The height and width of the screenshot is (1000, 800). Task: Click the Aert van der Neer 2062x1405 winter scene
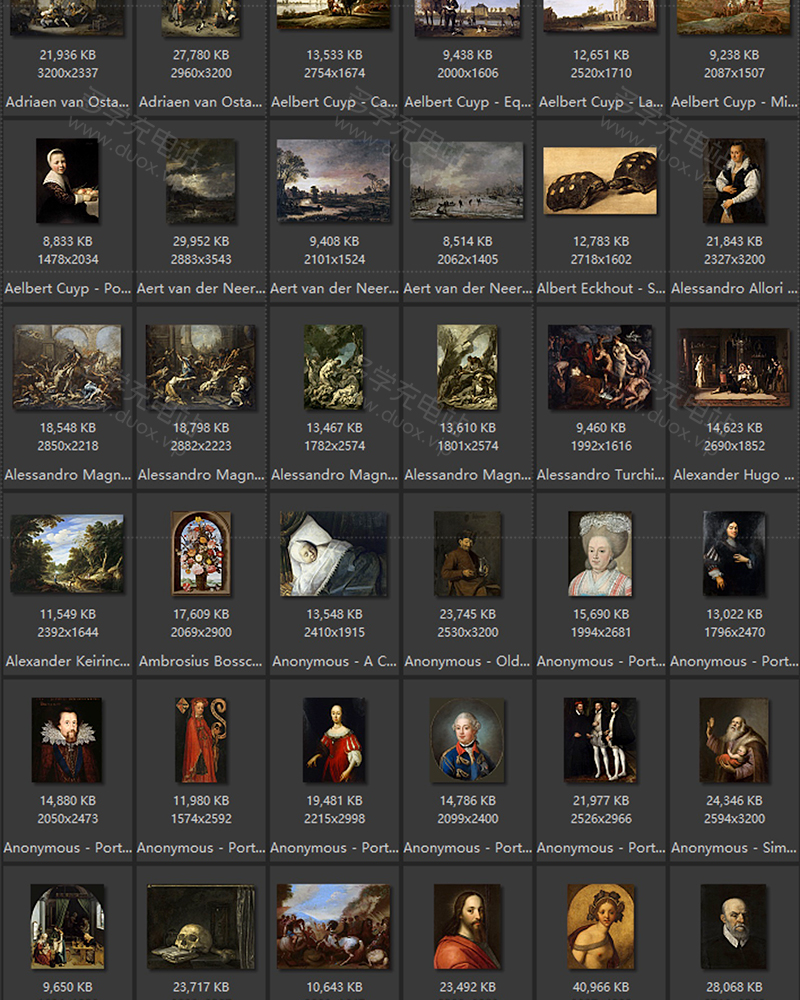[467, 181]
